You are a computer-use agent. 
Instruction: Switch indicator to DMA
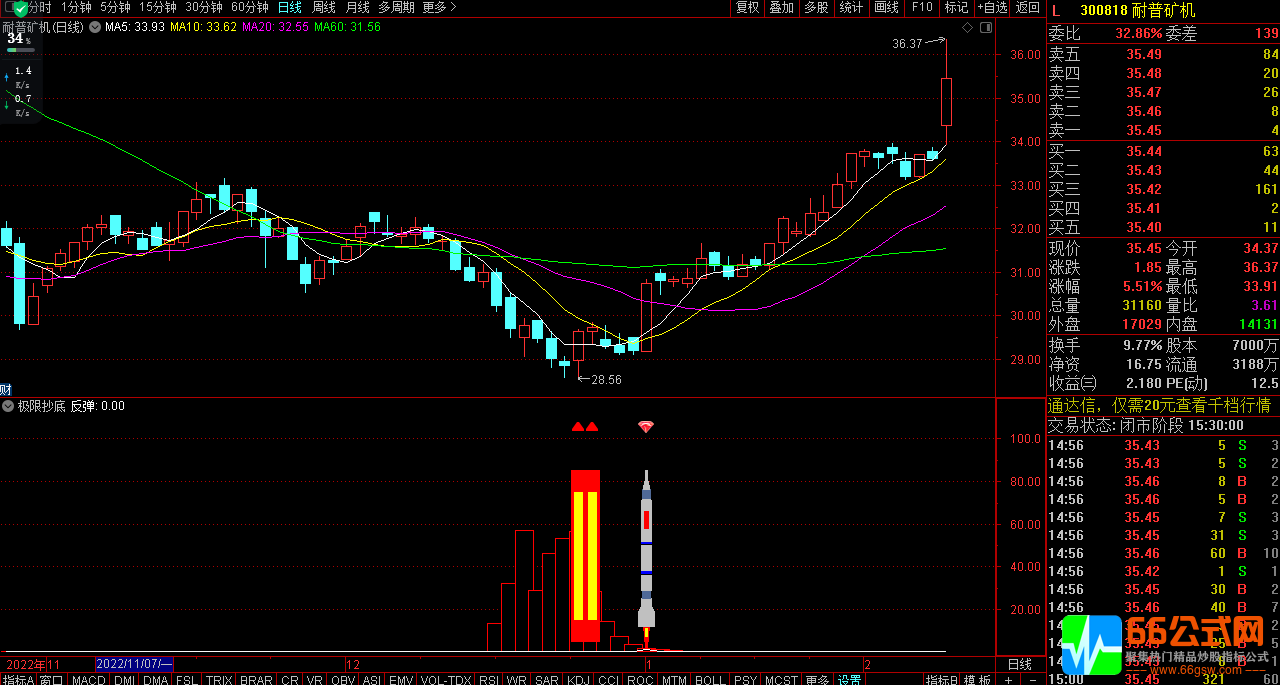[155, 680]
